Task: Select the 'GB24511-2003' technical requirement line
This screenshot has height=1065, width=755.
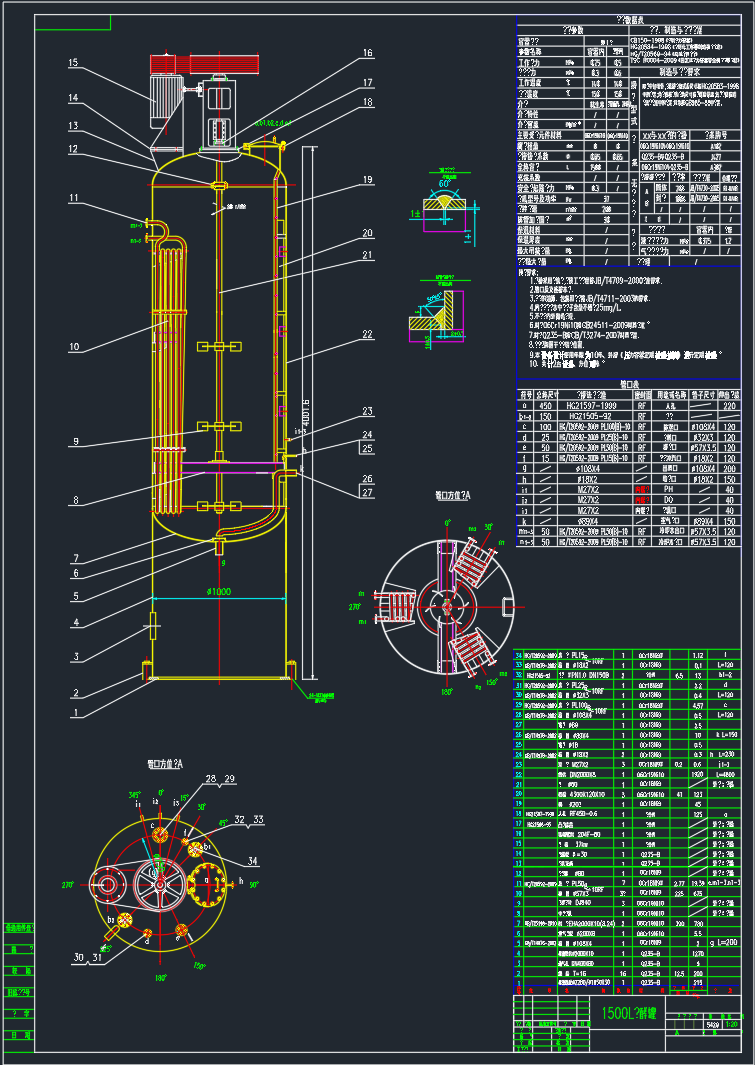Action: pos(590,325)
